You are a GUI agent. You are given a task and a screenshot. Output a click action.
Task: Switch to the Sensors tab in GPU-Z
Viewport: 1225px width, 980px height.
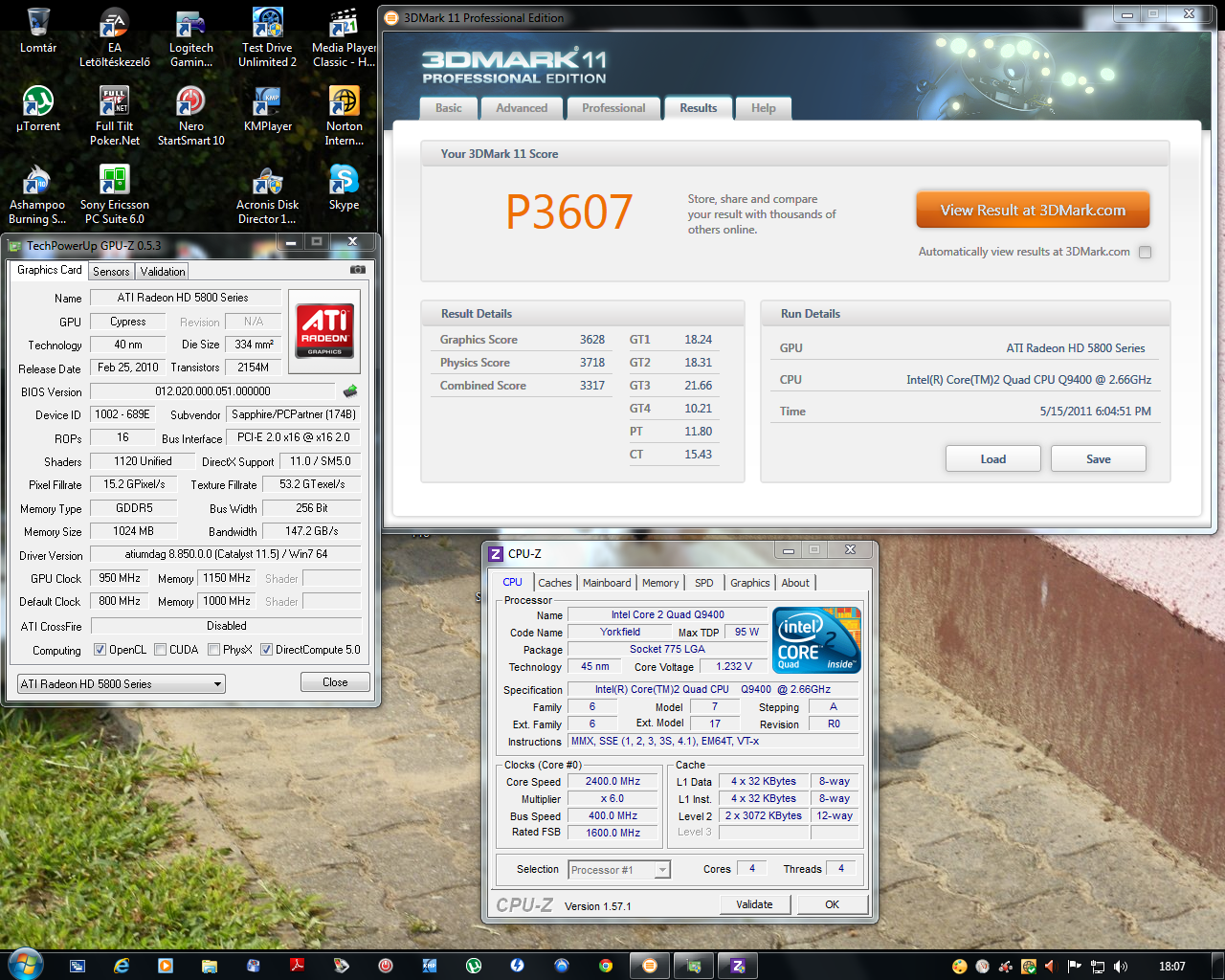point(111,272)
